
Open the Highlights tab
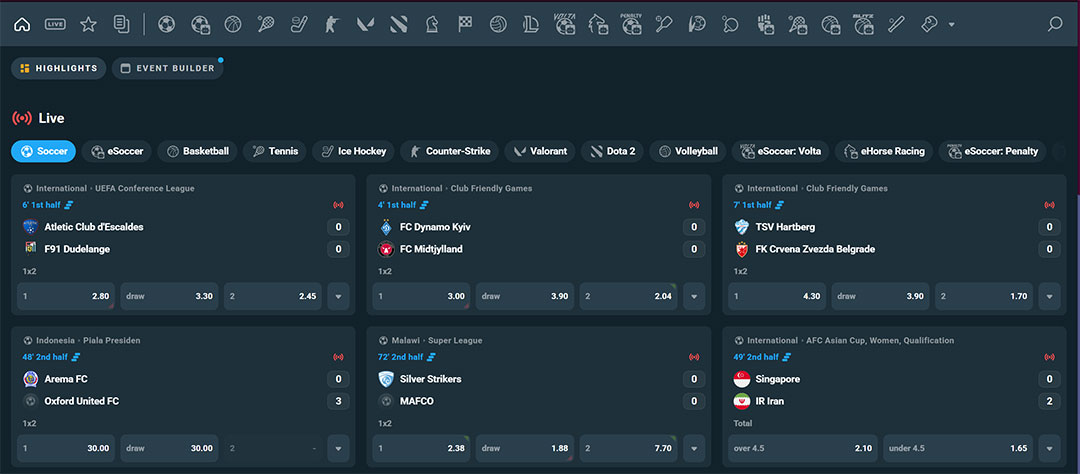[59, 68]
